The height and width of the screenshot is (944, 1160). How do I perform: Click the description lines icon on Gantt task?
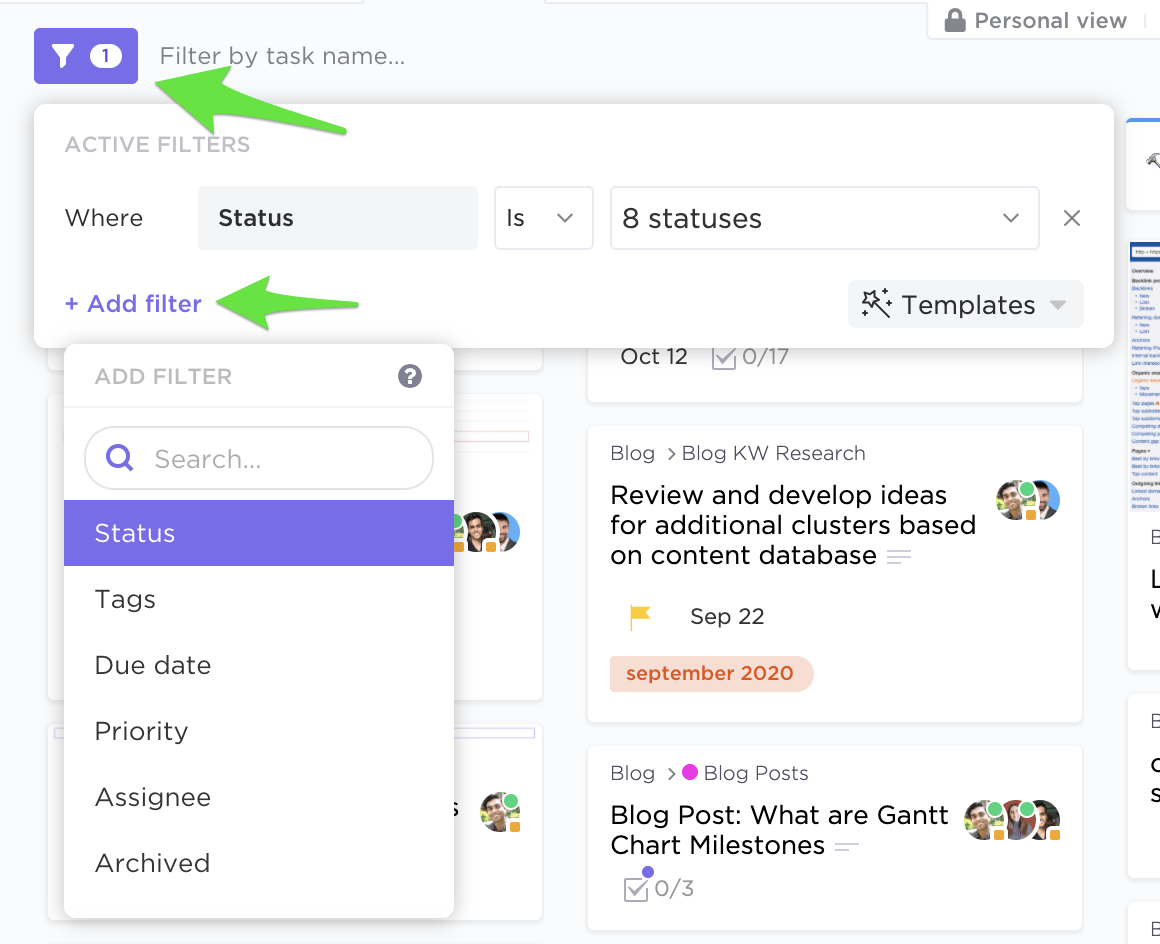coord(847,847)
